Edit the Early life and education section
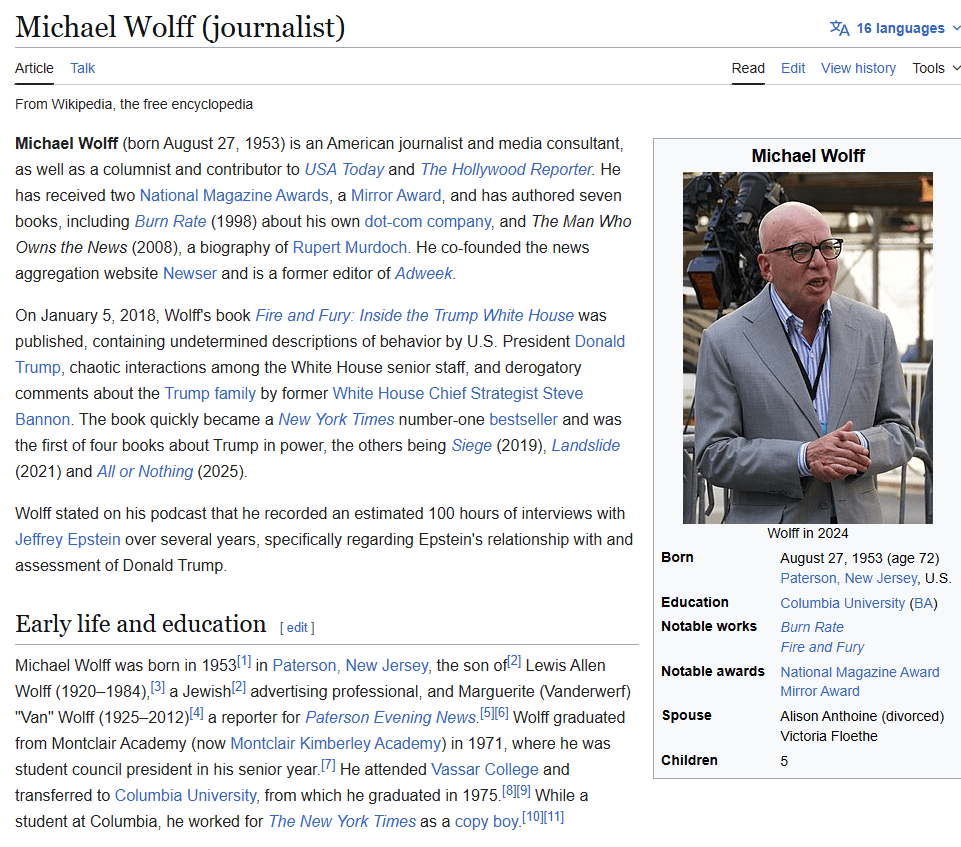The width and height of the screenshot is (961, 847). click(x=297, y=628)
